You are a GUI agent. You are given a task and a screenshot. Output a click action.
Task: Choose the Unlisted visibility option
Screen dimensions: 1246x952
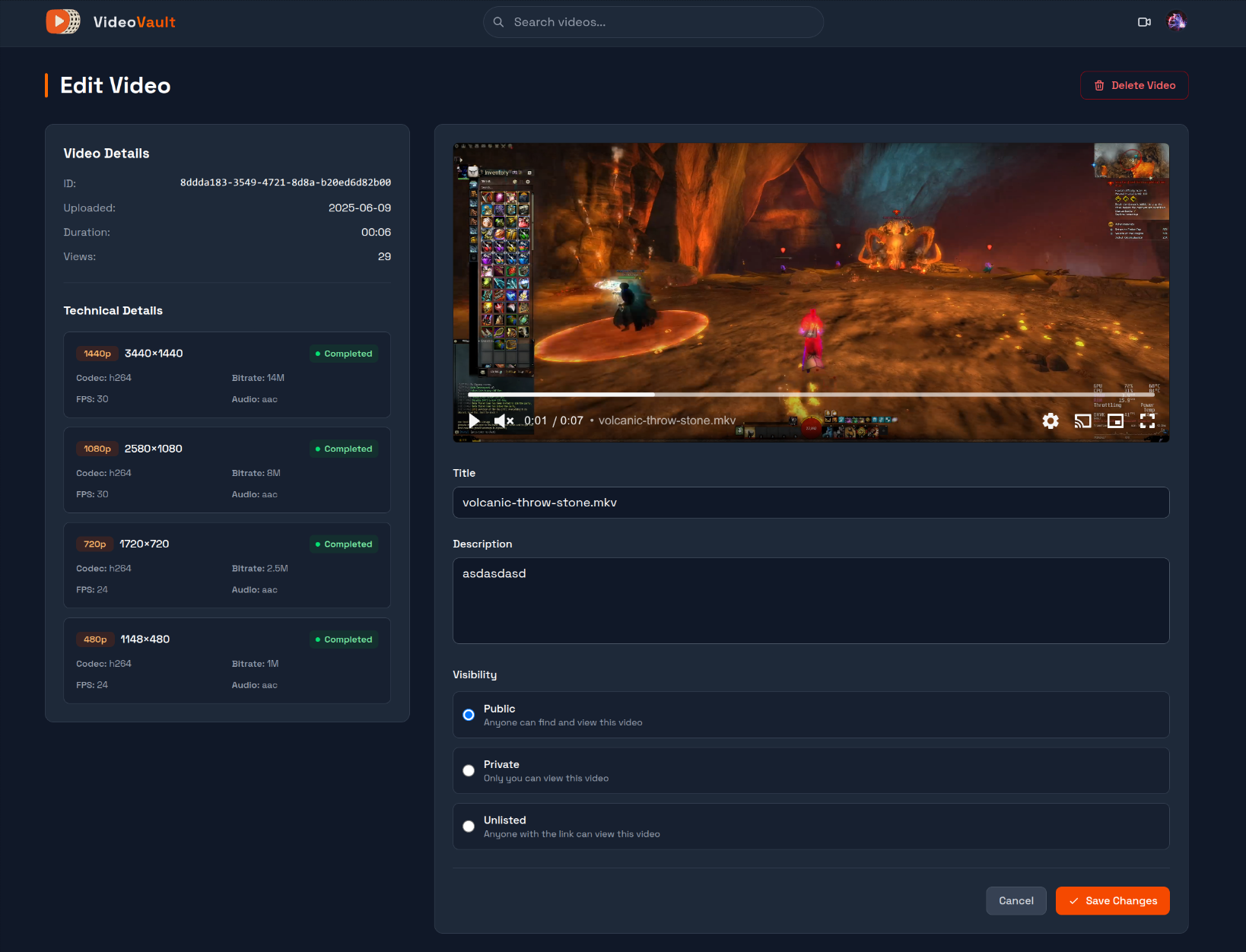click(x=469, y=827)
